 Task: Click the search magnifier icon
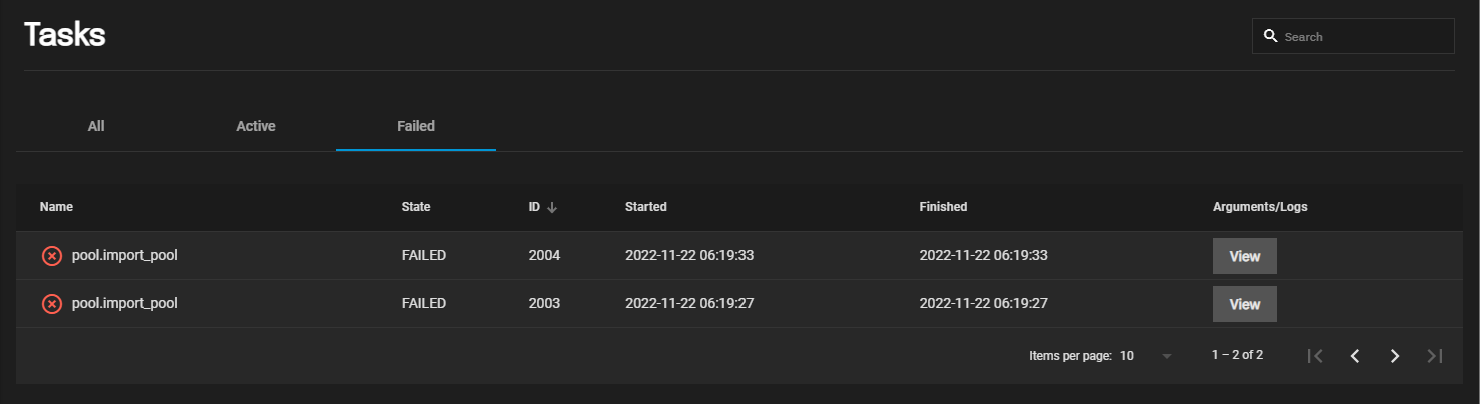pos(1270,36)
